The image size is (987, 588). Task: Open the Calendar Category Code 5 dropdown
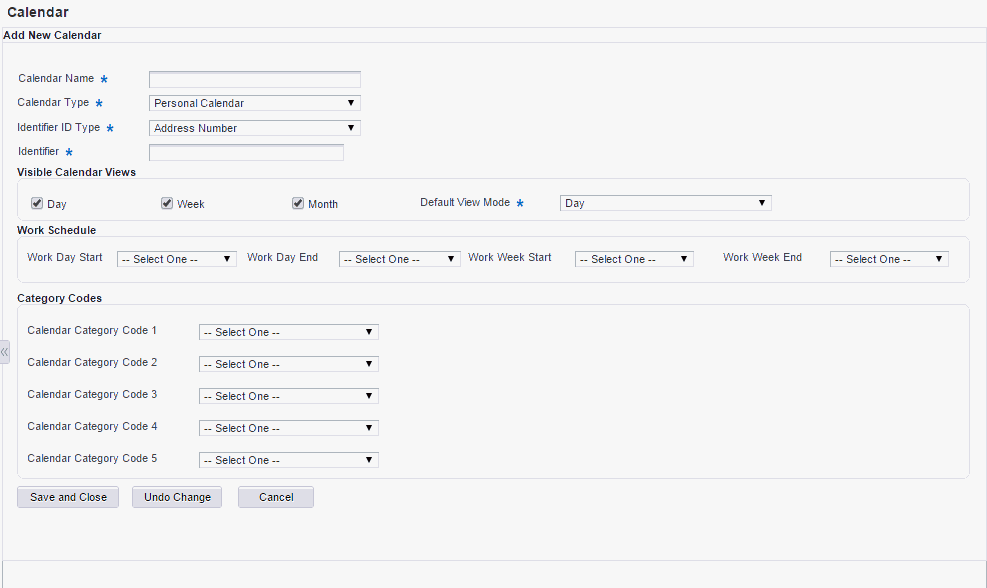(289, 460)
